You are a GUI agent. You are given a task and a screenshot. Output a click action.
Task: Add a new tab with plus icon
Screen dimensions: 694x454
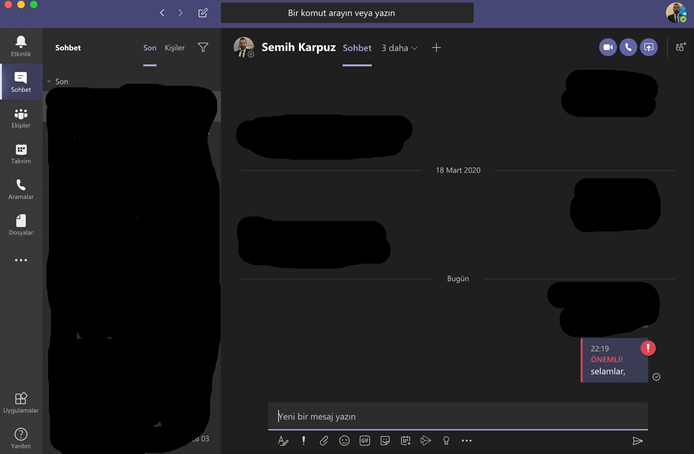click(436, 47)
